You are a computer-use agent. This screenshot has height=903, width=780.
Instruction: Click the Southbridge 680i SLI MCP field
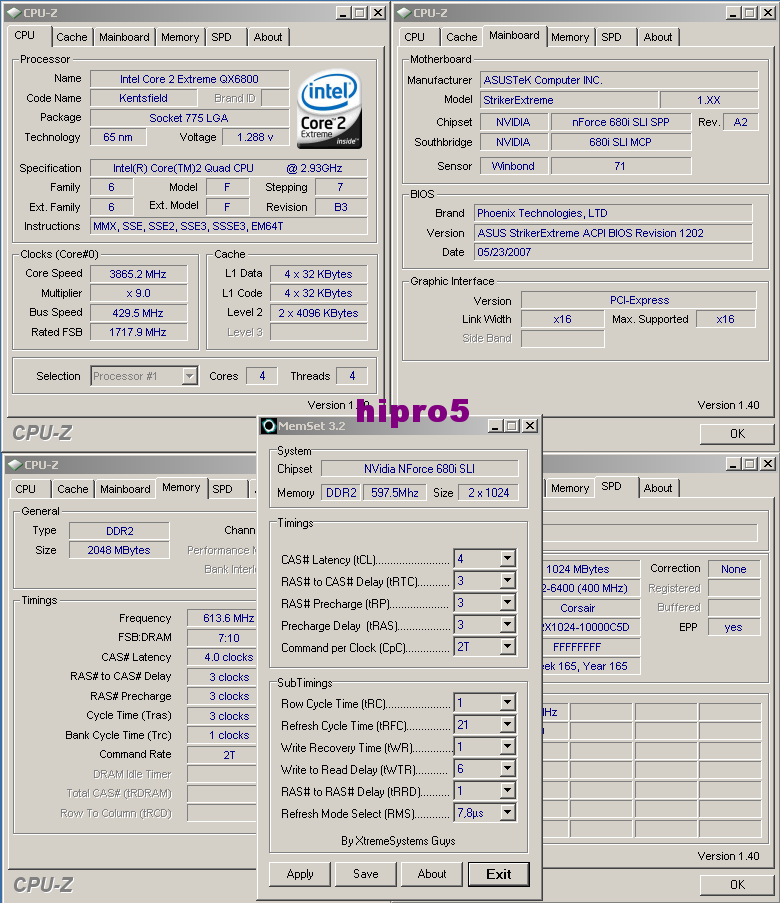point(620,142)
